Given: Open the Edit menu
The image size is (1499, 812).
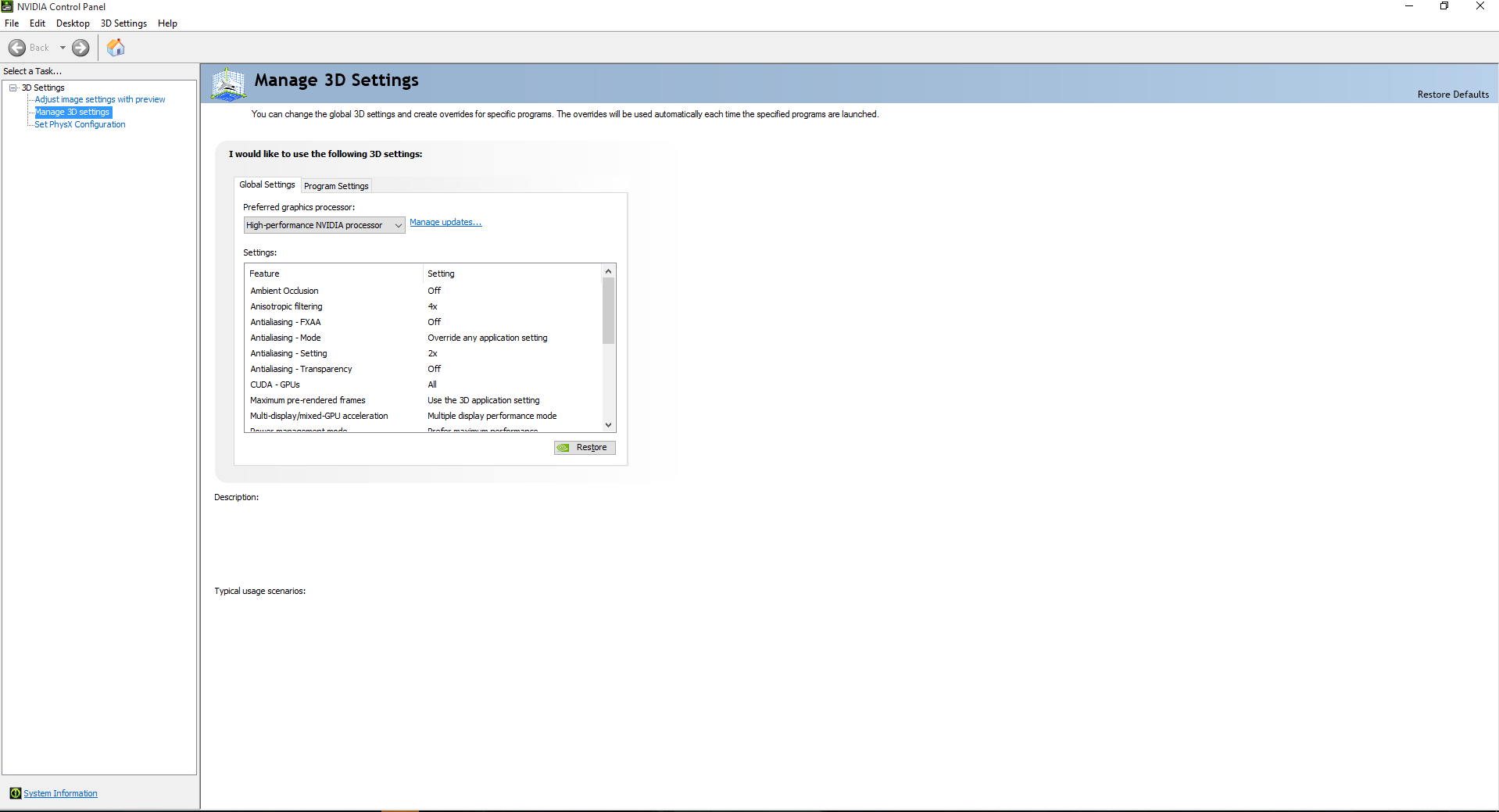Looking at the screenshot, I should click(x=38, y=23).
